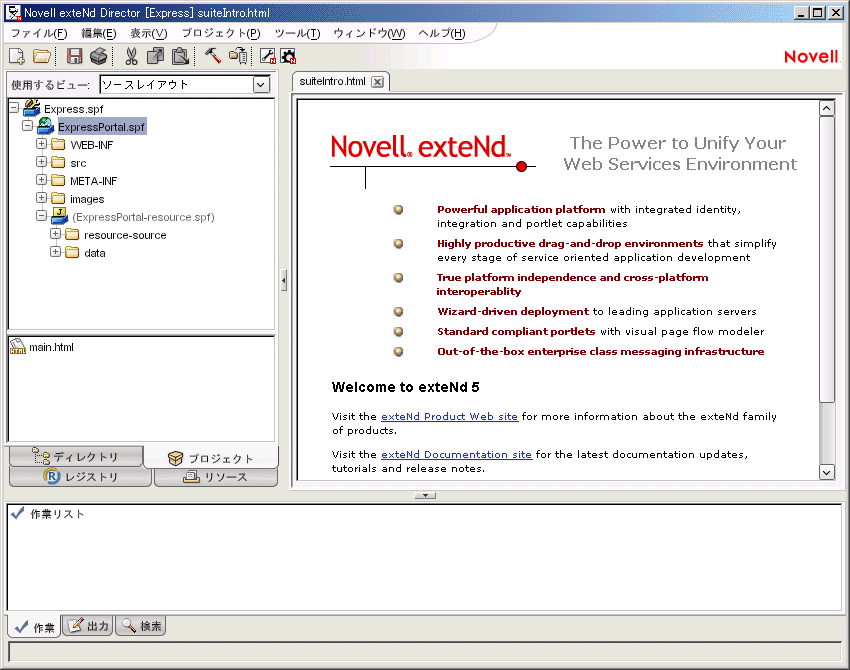Image resolution: width=850 pixels, height=670 pixels.
Task: Click the Novell logo in toolbar
Action: [x=811, y=56]
